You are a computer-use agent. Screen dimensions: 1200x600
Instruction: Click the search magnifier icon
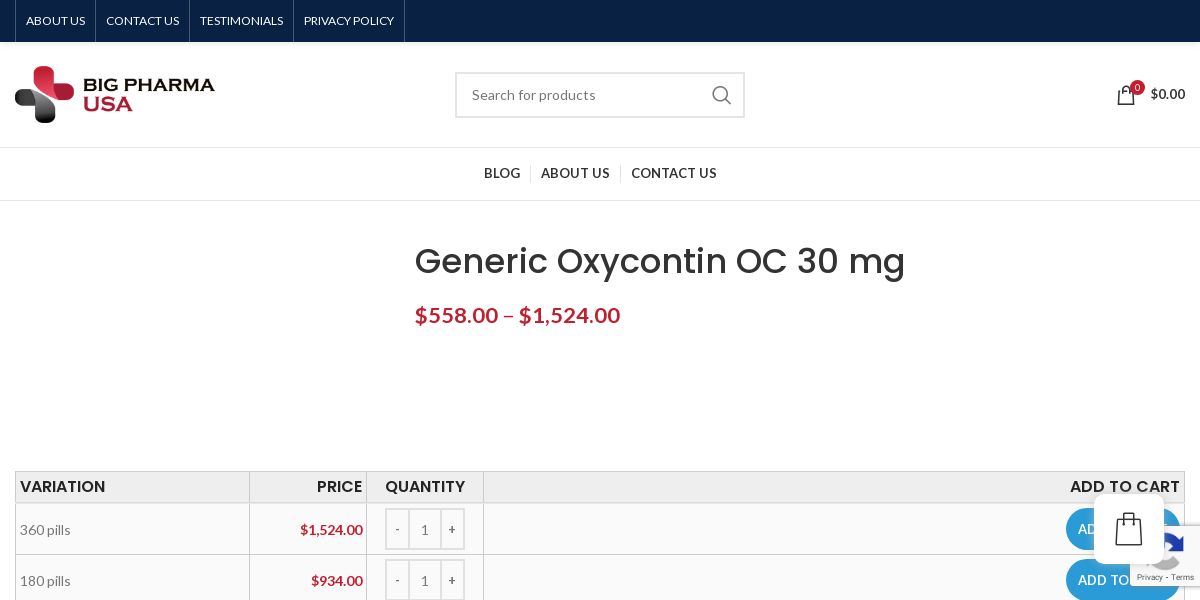click(721, 95)
